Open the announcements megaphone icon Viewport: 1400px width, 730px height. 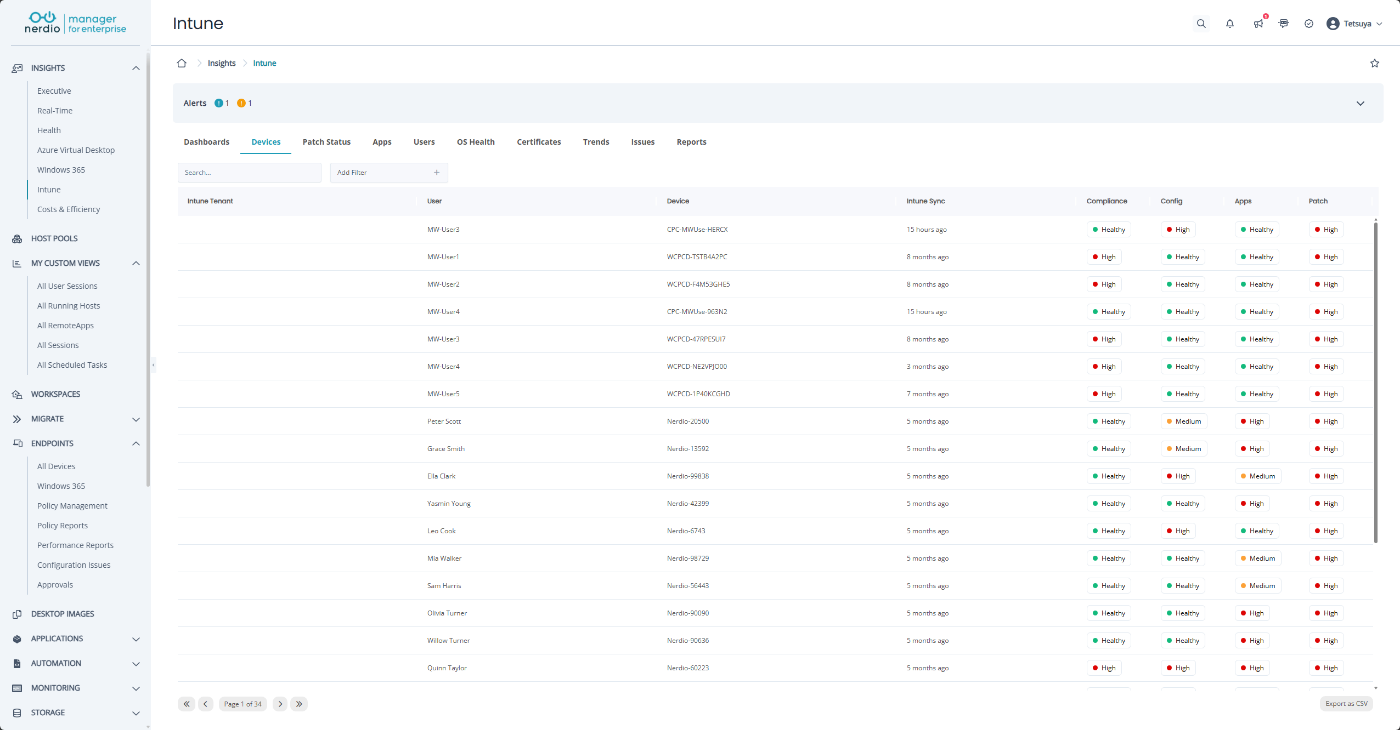1258,23
